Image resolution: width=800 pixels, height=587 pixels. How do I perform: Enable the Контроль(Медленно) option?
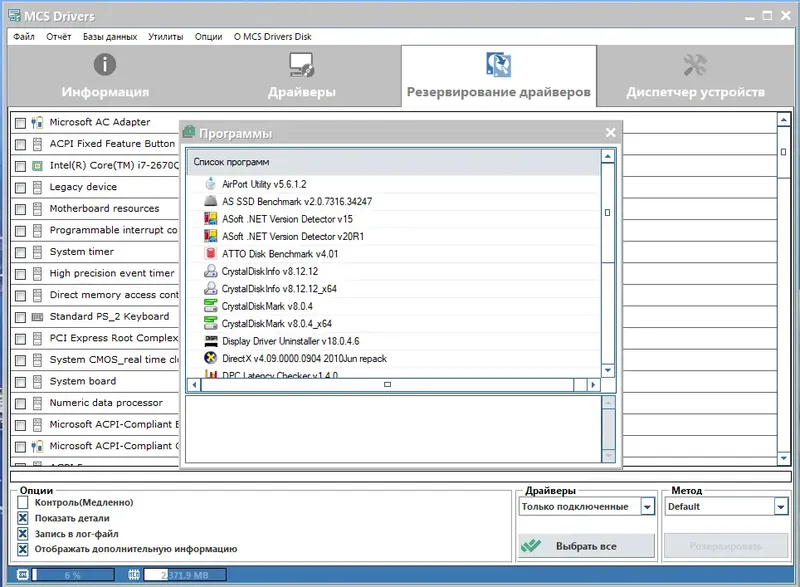click(22, 502)
